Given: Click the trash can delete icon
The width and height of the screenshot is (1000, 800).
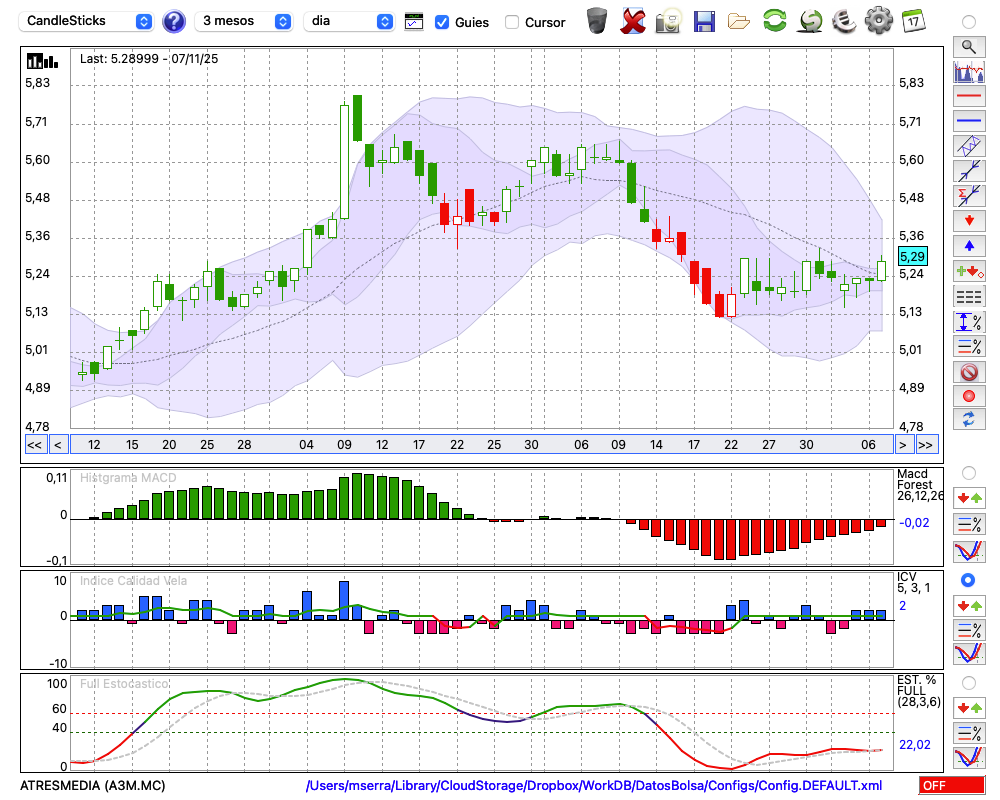Looking at the screenshot, I should [x=597, y=21].
